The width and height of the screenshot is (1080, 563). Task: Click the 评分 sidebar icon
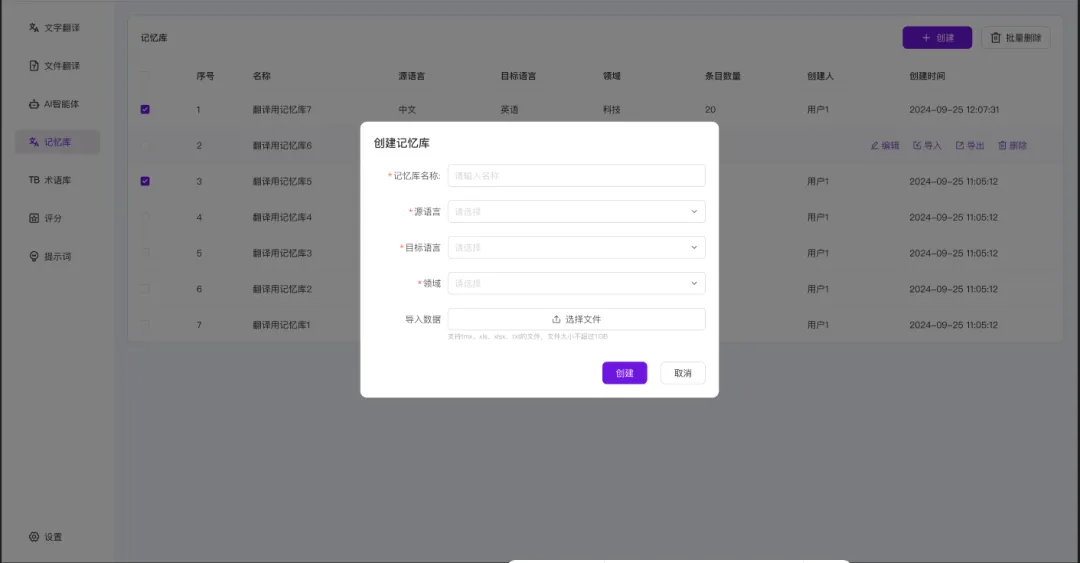[34, 218]
